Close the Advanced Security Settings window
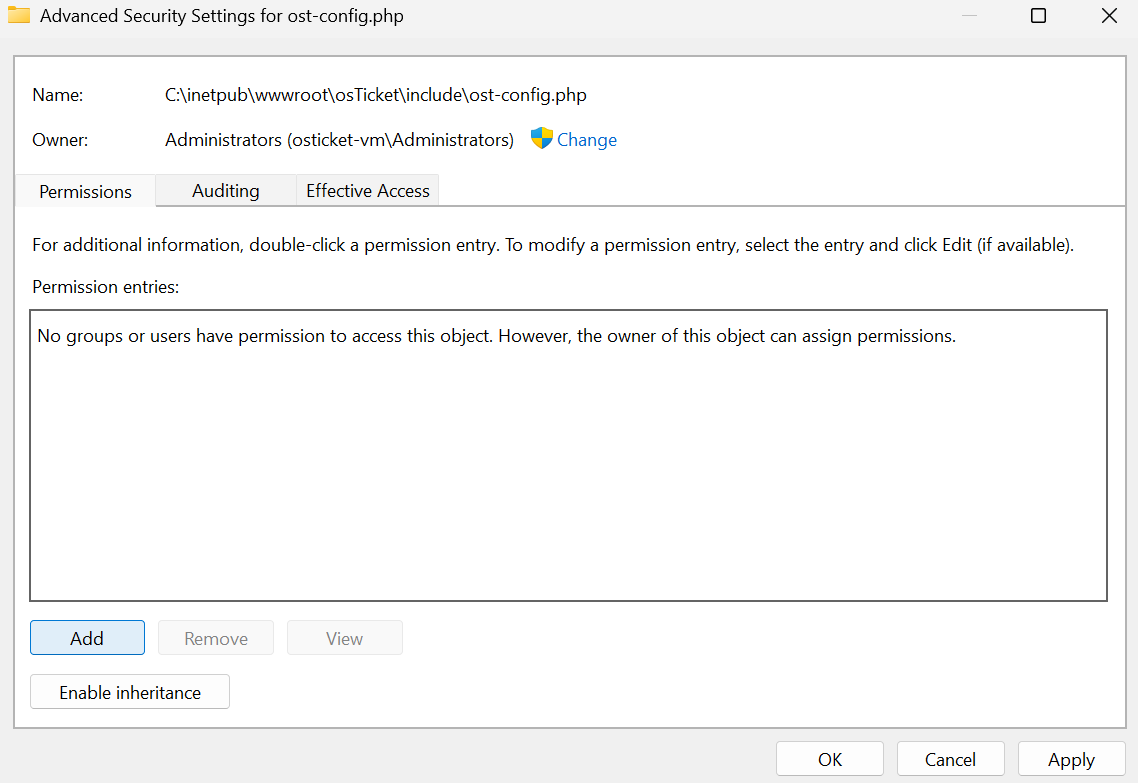Screen dimensions: 1138x783 coord(1109,16)
